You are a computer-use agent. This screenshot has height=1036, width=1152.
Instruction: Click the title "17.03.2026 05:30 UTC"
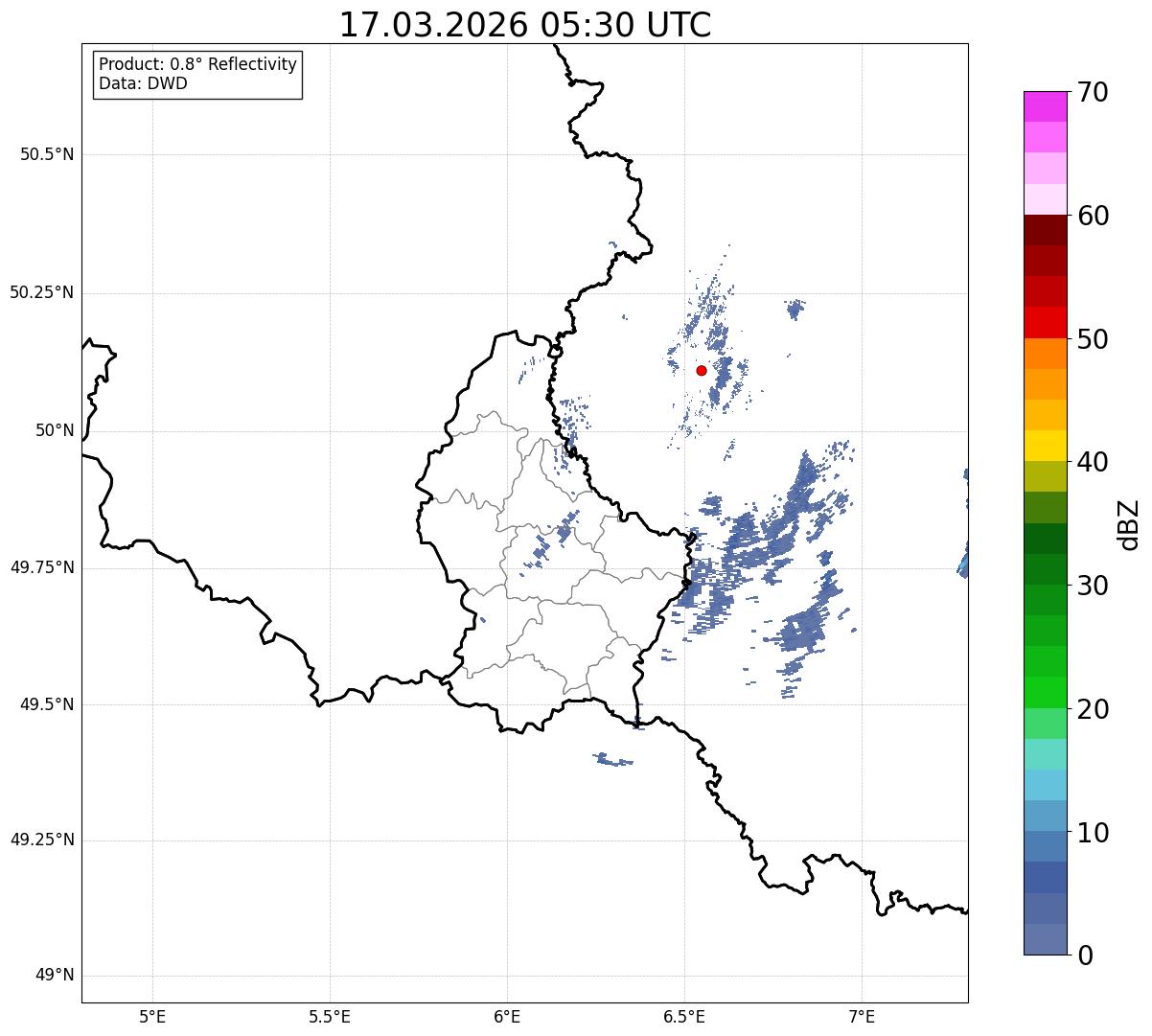click(x=525, y=25)
